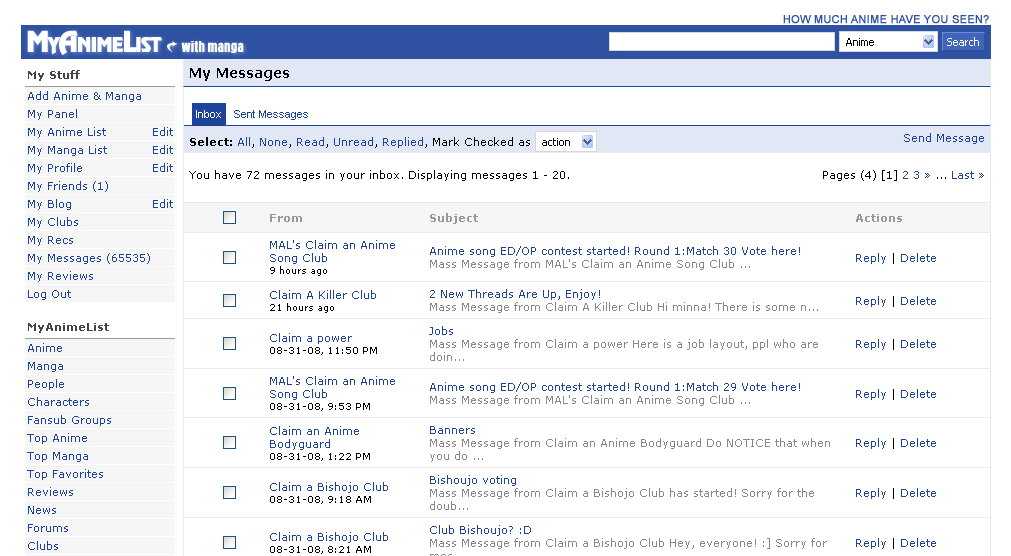Open the Send Message link
This screenshot has height=556, width=1011.
(943, 138)
